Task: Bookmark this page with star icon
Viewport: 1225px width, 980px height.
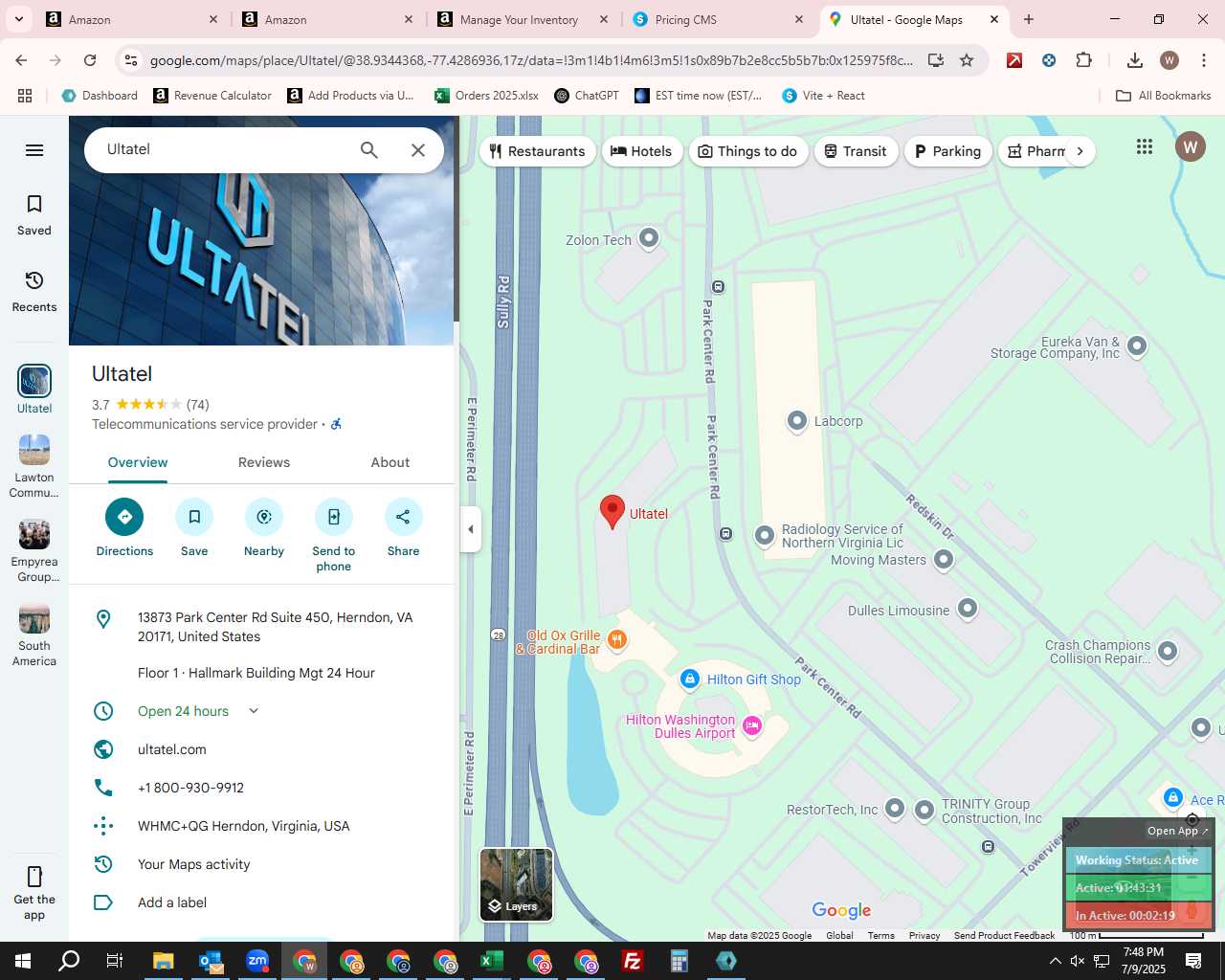Action: (x=967, y=60)
